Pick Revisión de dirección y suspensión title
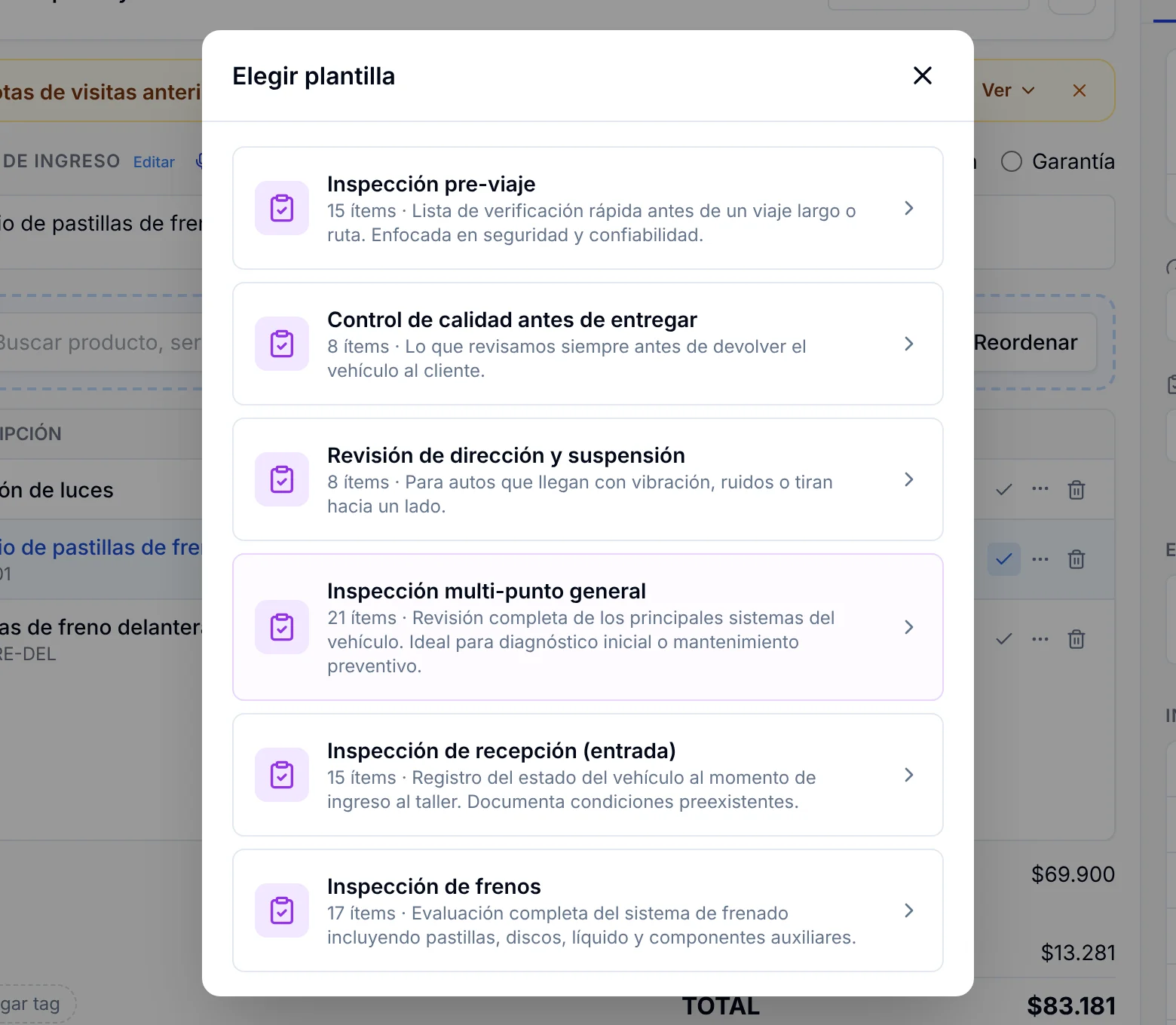 click(x=506, y=455)
